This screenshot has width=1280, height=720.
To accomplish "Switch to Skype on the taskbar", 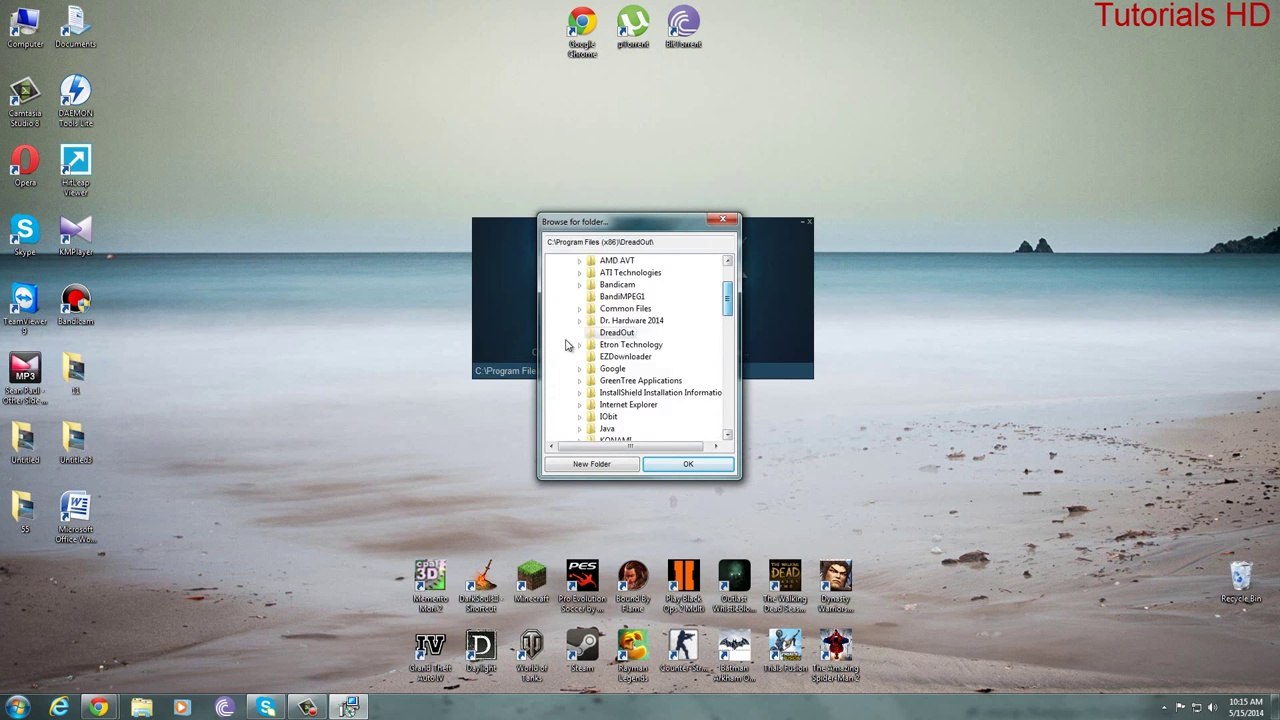I will coord(265,708).
